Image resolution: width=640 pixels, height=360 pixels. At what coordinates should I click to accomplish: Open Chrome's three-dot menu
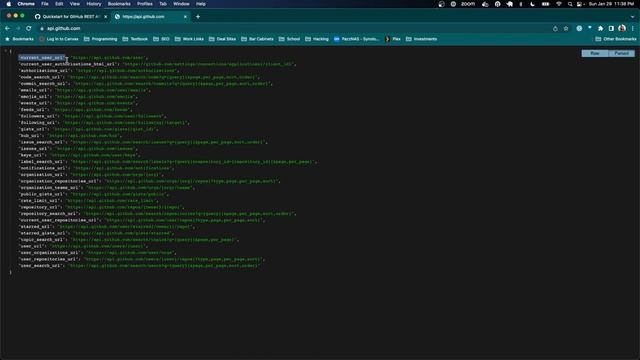click(633, 29)
